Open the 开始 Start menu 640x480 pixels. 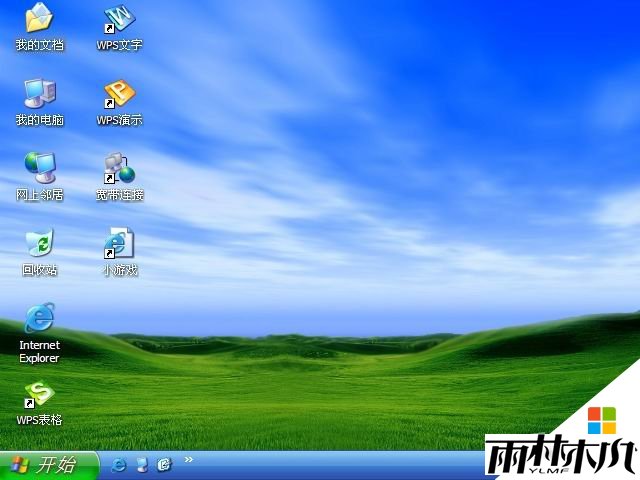tap(49, 465)
